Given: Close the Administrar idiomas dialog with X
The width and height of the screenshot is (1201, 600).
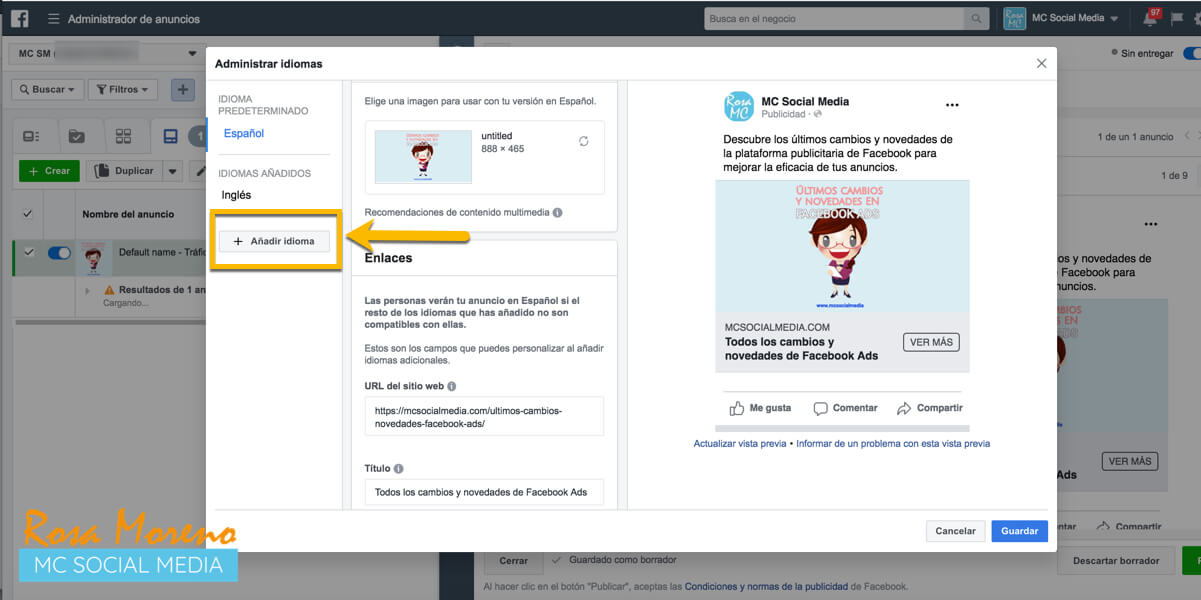Looking at the screenshot, I should [x=1041, y=63].
